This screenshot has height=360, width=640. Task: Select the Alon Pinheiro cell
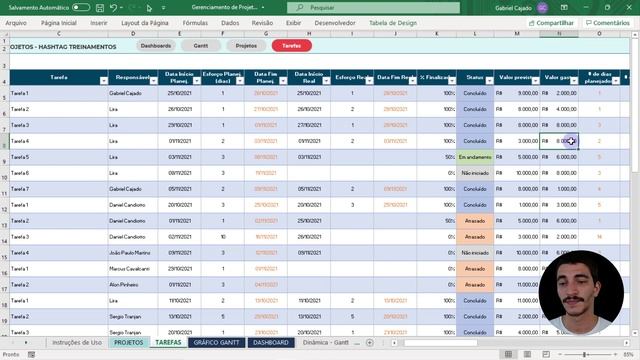click(x=133, y=285)
